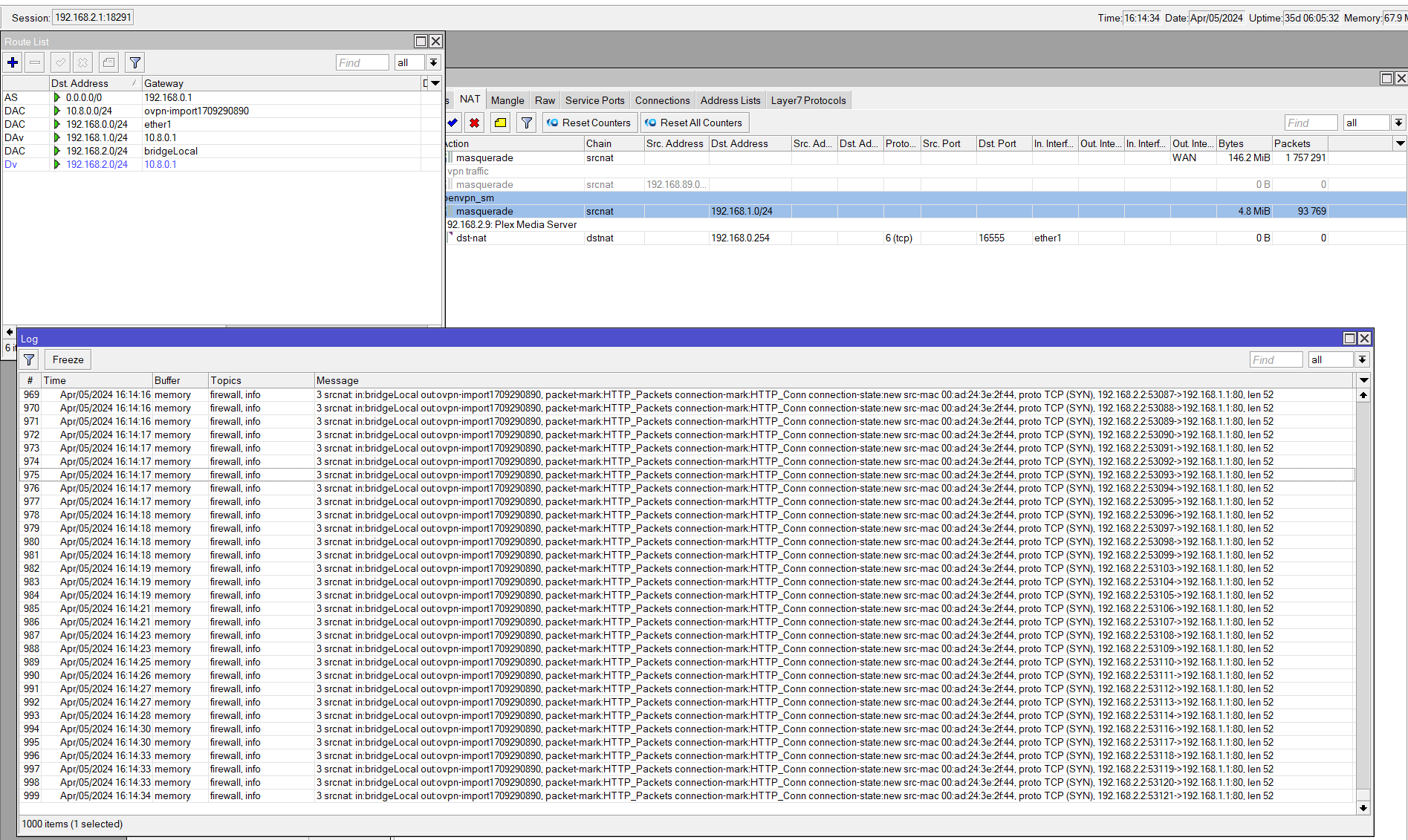
Task: Open Route List search scope dropdown arrow
Action: (433, 62)
